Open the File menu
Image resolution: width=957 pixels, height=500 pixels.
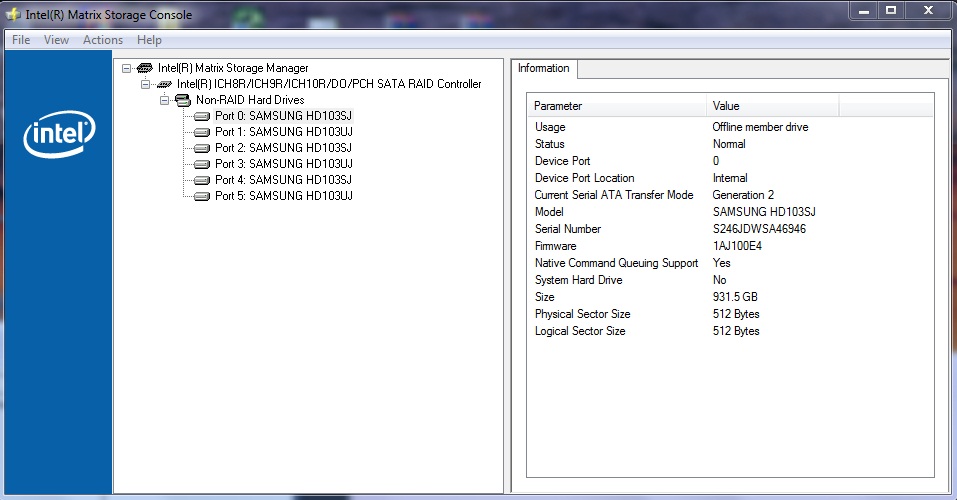(21, 40)
